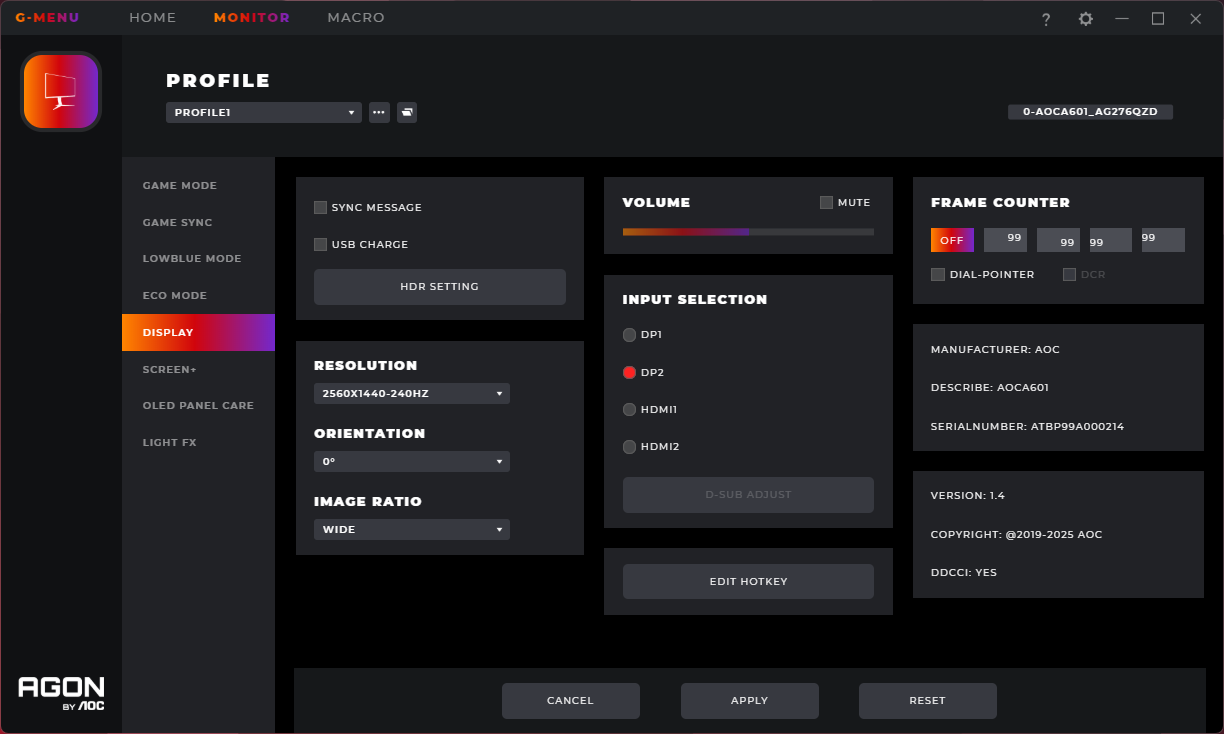Toggle the USB Charge checkbox
Image resolution: width=1224 pixels, height=734 pixels.
point(321,245)
